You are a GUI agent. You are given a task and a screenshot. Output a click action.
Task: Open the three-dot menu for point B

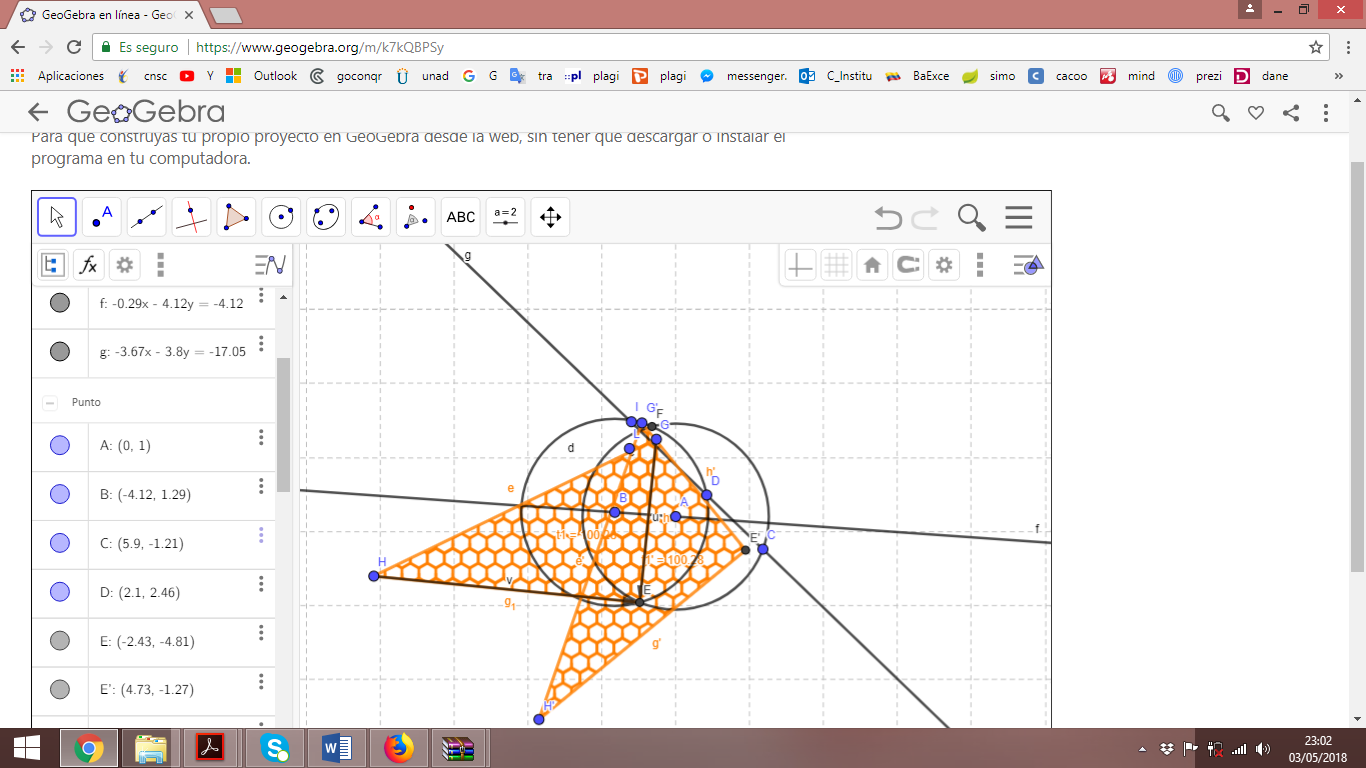tap(260, 486)
